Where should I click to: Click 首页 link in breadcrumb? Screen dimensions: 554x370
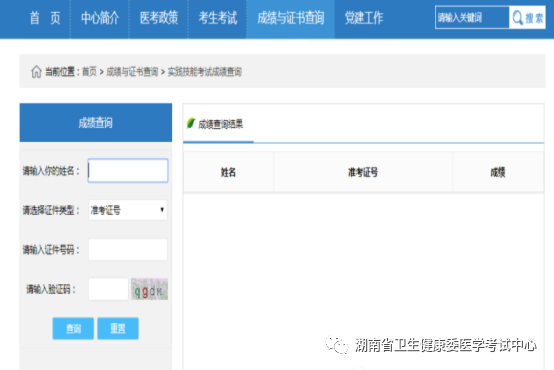tap(89, 72)
